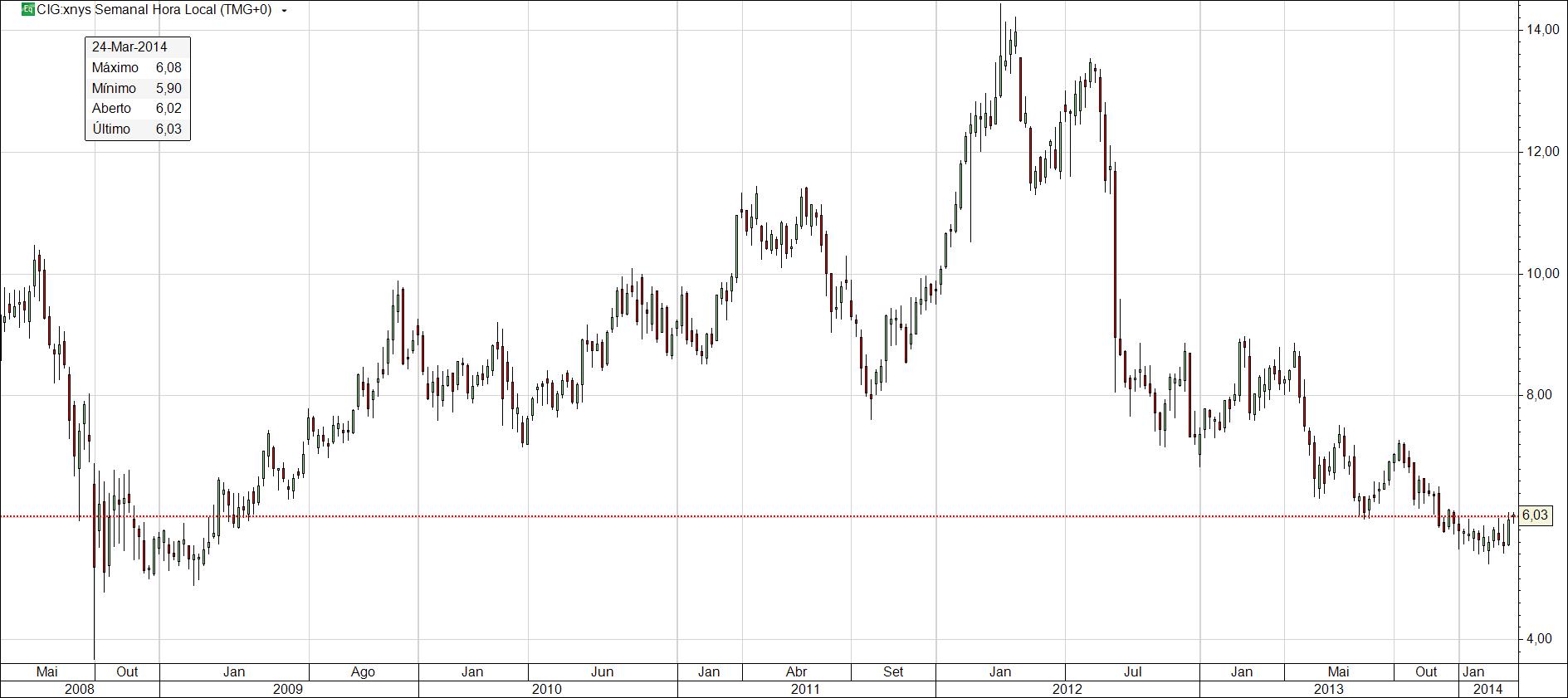1568x698 pixels.
Task: Click the 24-Mar-2014 date in the info box
Action: coord(129,46)
